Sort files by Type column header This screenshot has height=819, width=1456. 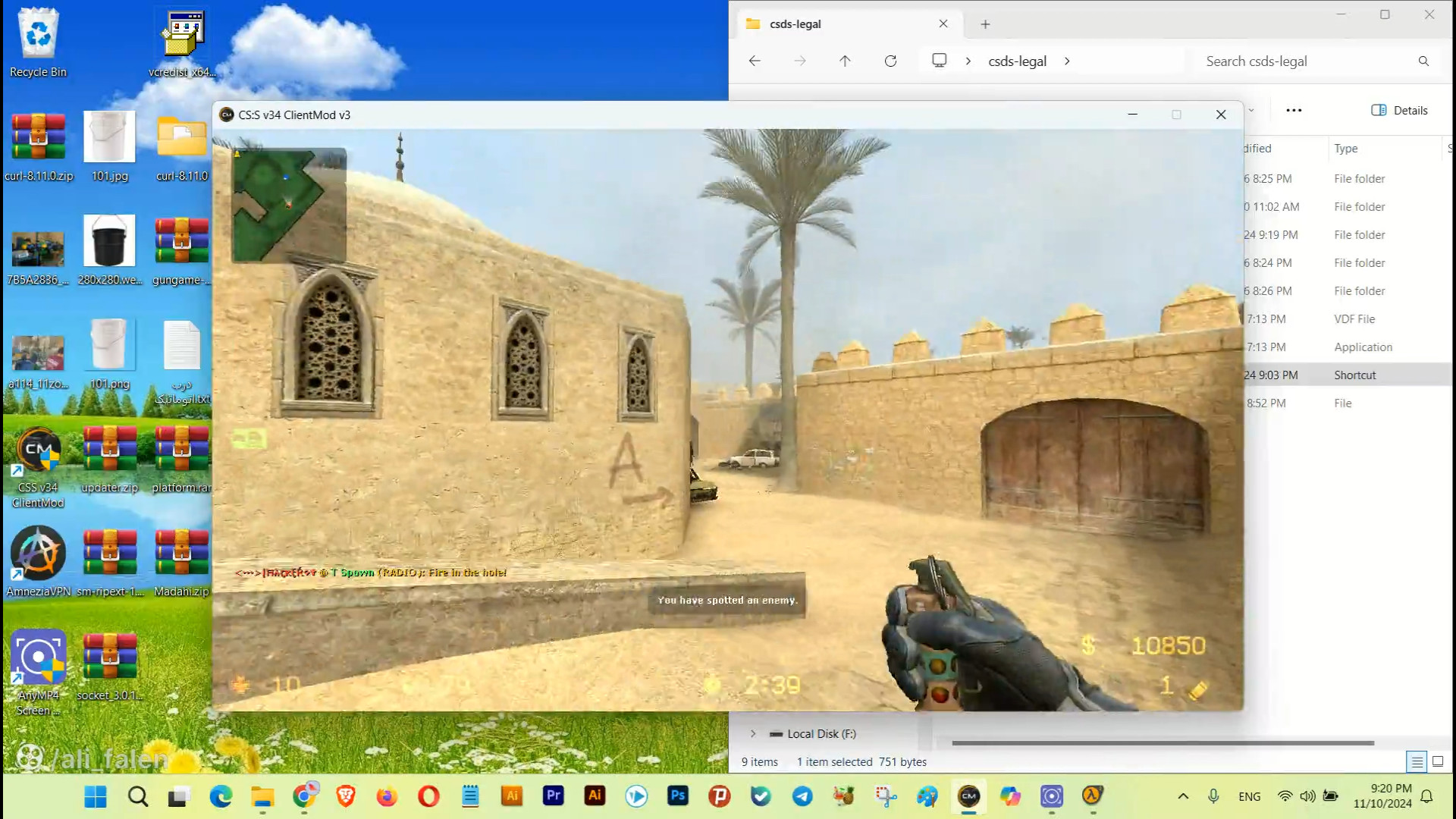pos(1346,149)
